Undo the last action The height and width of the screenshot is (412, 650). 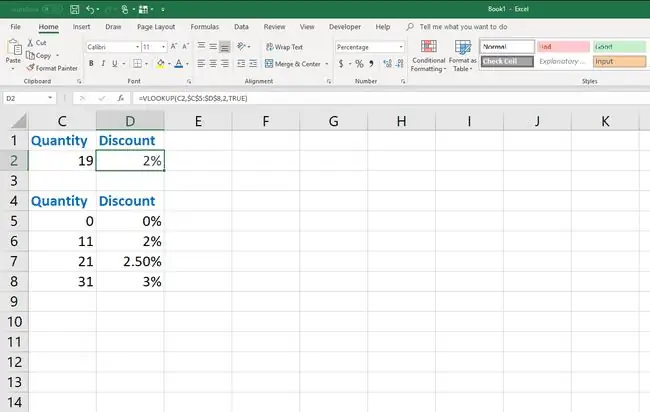click(90, 9)
